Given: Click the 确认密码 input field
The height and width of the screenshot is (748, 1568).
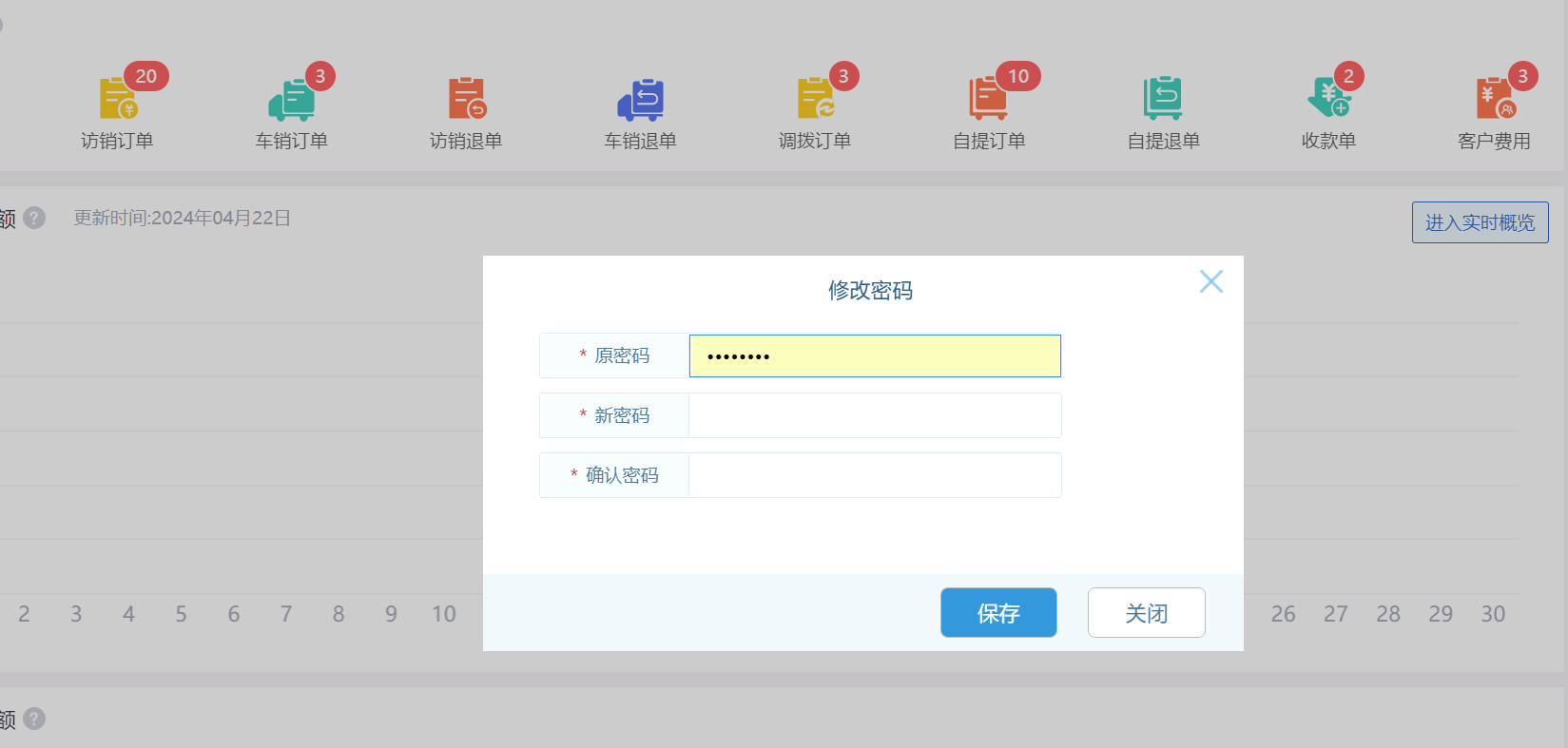Looking at the screenshot, I should pos(874,475).
